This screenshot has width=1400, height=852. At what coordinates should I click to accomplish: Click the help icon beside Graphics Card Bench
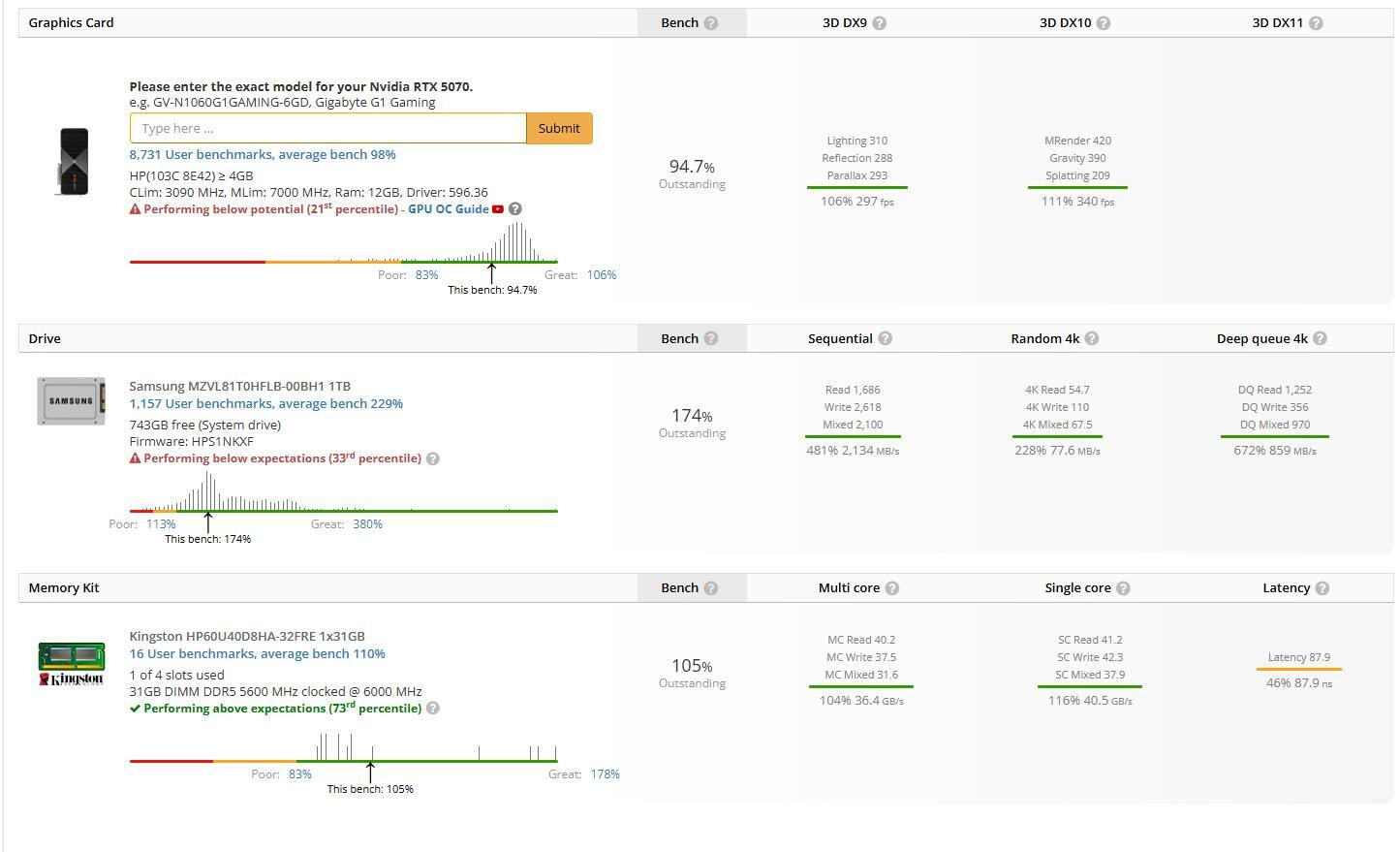click(711, 23)
